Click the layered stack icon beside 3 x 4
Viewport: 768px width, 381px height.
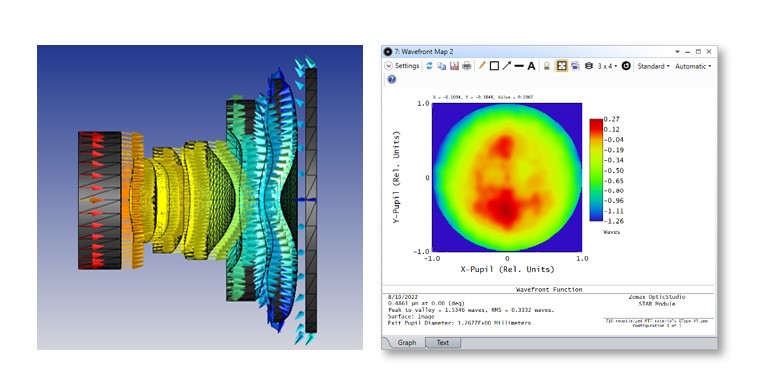click(589, 66)
